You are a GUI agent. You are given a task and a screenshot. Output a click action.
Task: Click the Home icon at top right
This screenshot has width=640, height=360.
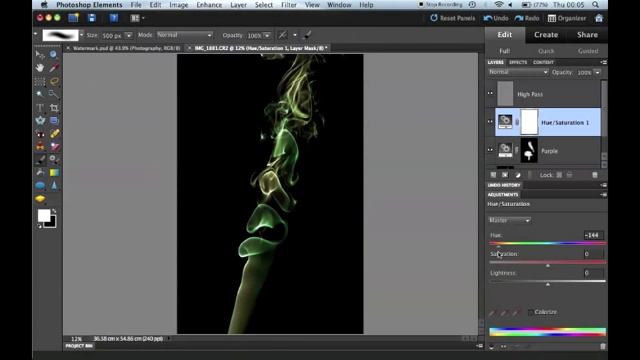[599, 18]
